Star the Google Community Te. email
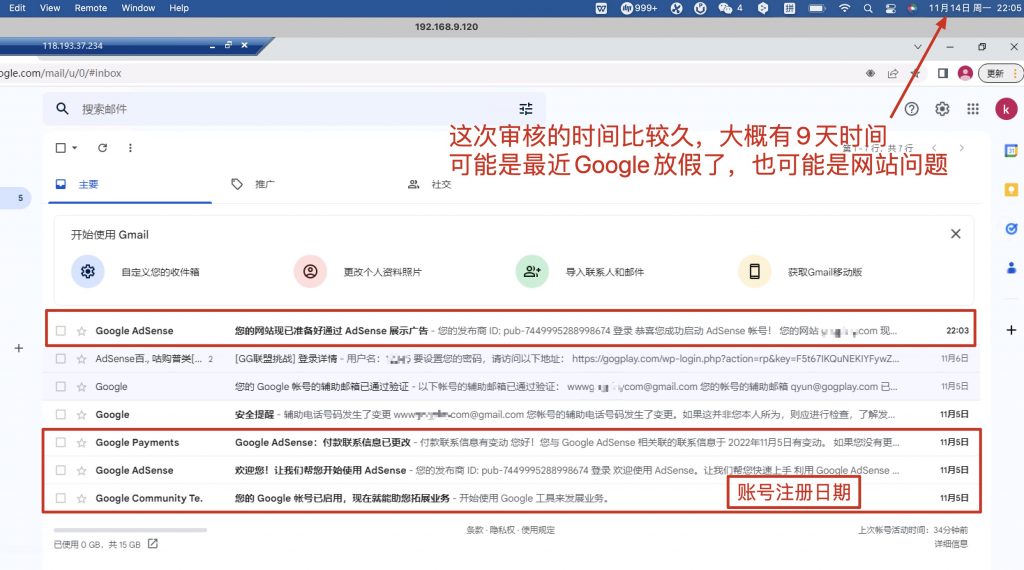The height and width of the screenshot is (570, 1024). [x=82, y=498]
